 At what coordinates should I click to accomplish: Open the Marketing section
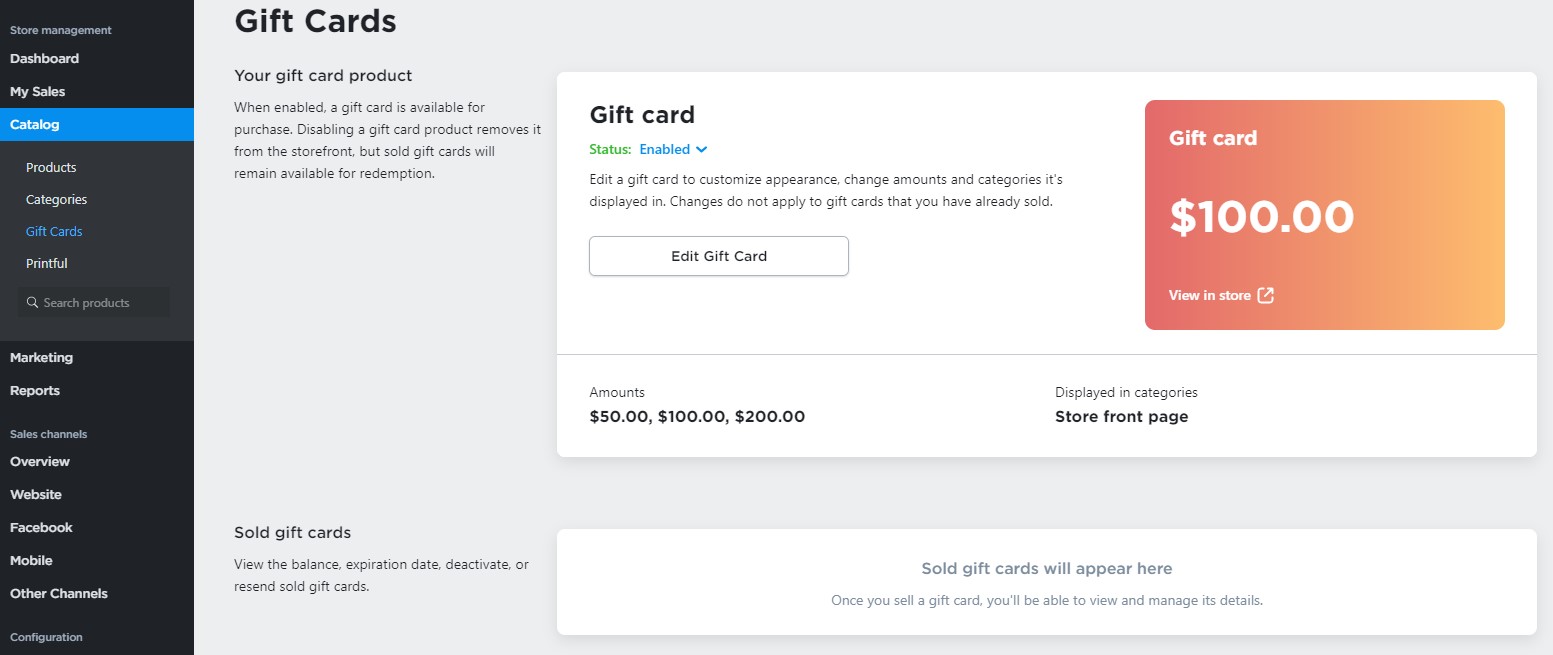[x=41, y=357]
